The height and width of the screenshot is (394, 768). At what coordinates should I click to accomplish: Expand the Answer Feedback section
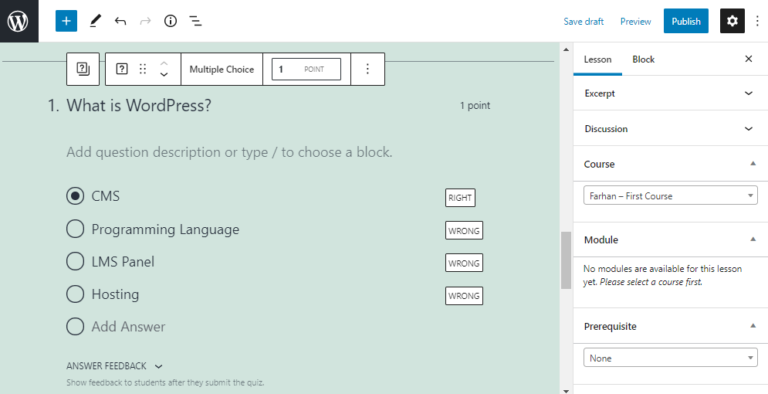[115, 366]
